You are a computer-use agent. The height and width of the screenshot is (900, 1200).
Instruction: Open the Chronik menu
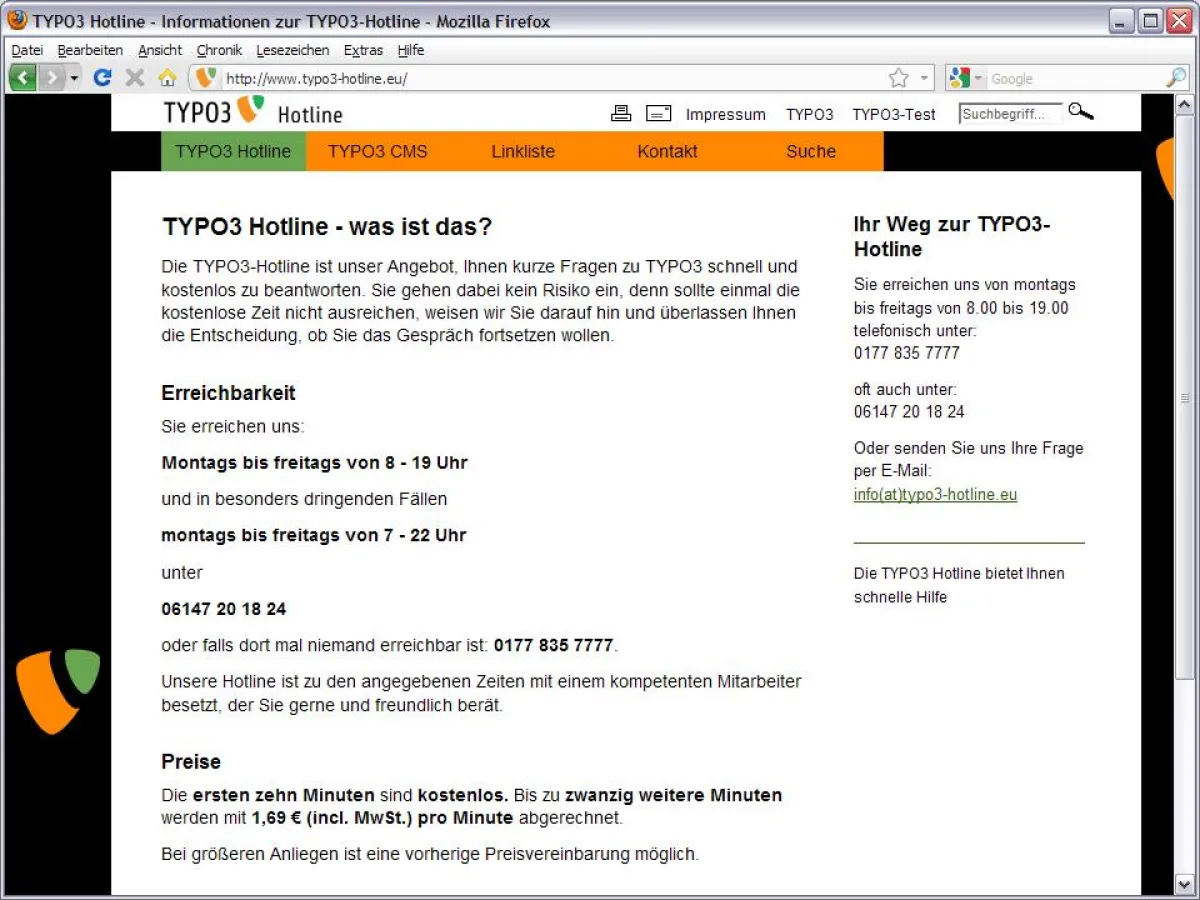(218, 50)
